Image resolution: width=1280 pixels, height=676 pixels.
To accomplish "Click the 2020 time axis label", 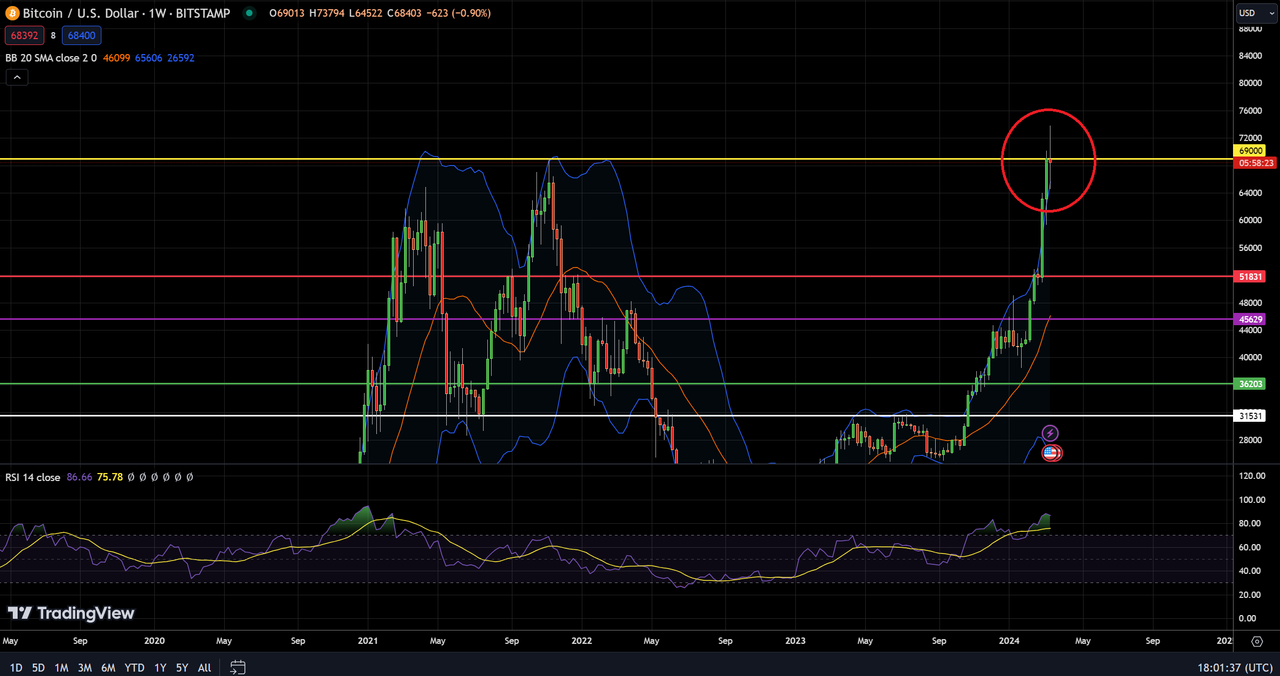I will point(154,640).
